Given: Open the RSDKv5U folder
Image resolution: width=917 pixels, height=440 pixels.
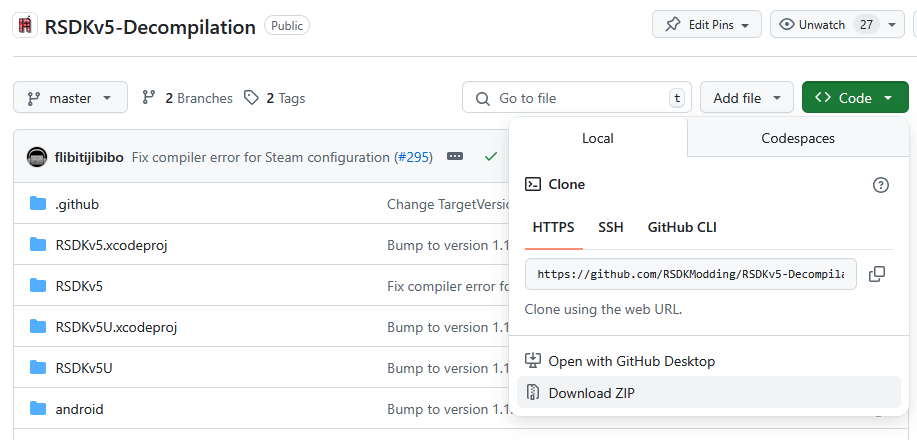Looking at the screenshot, I should pyautogui.click(x=84, y=368).
